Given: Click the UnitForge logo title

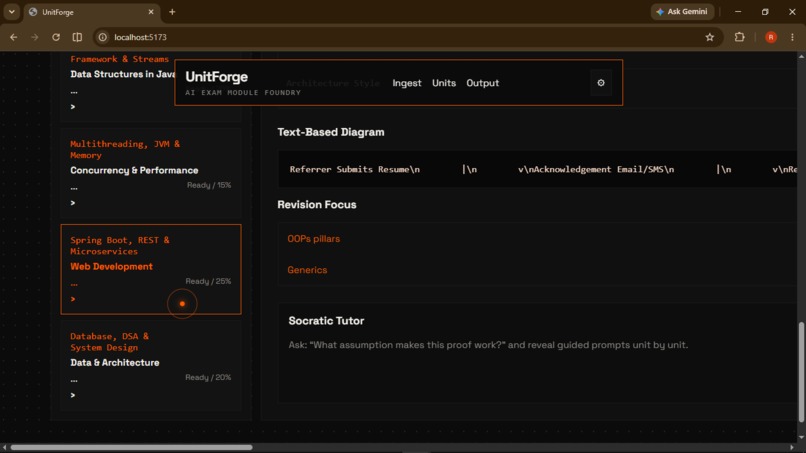Looking at the screenshot, I should pyautogui.click(x=216, y=77).
